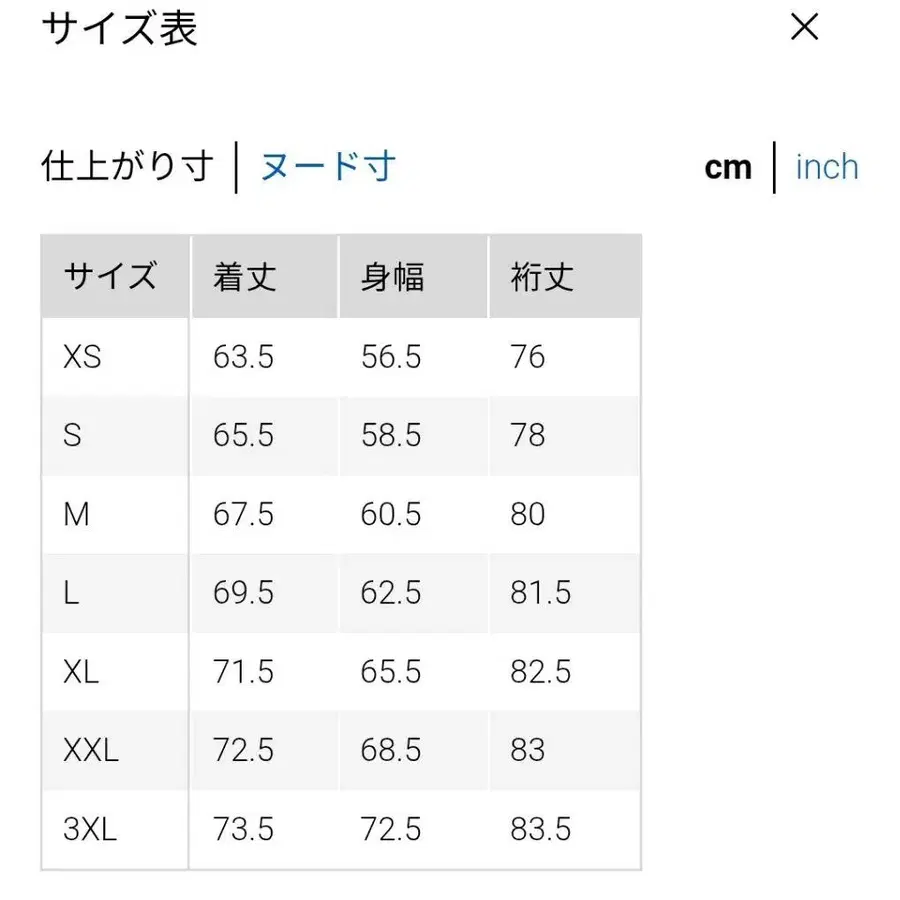Close the サイズ表 size chart
The image size is (900, 900).
coord(804,28)
